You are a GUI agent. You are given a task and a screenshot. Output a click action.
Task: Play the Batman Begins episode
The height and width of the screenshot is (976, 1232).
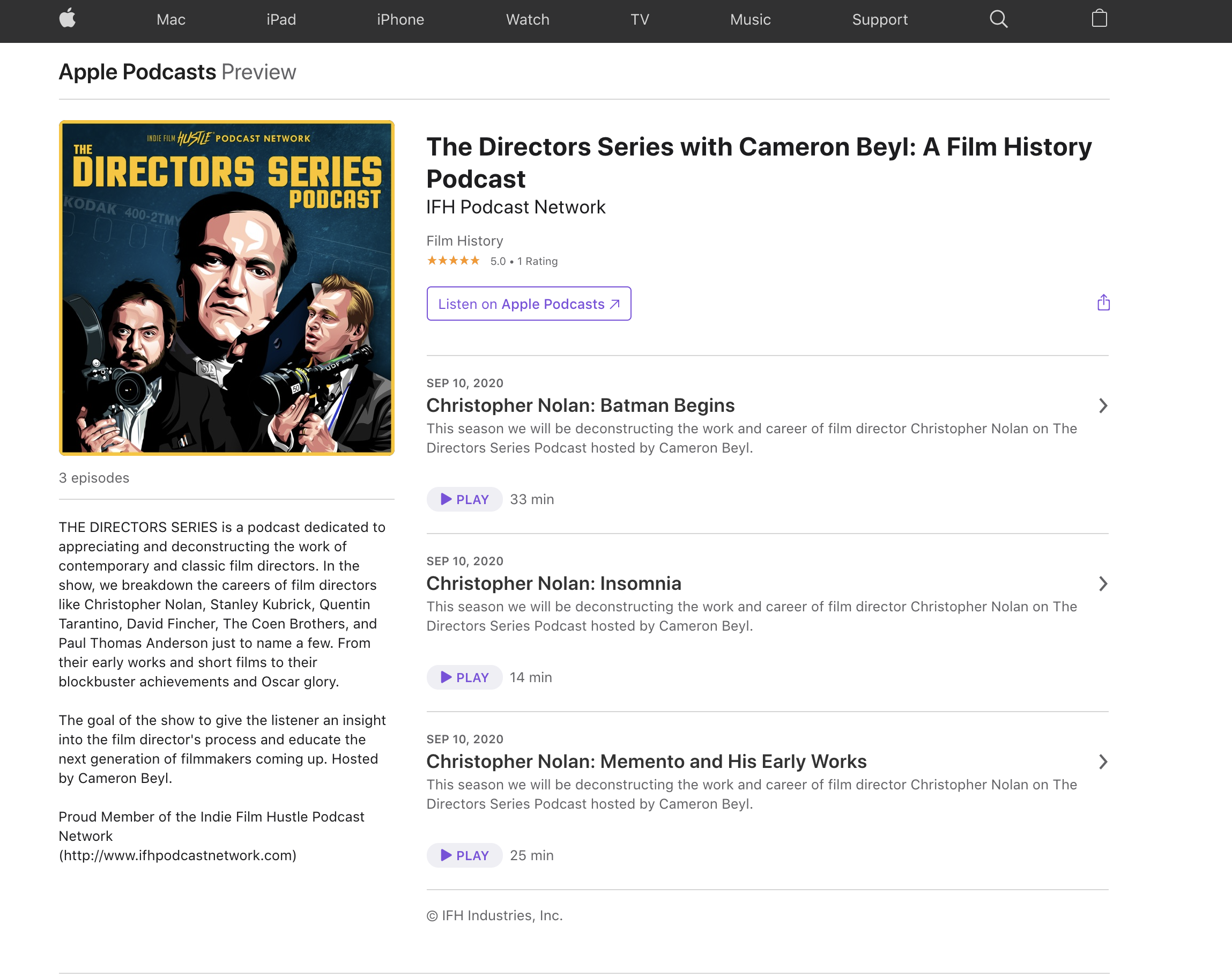click(x=464, y=499)
